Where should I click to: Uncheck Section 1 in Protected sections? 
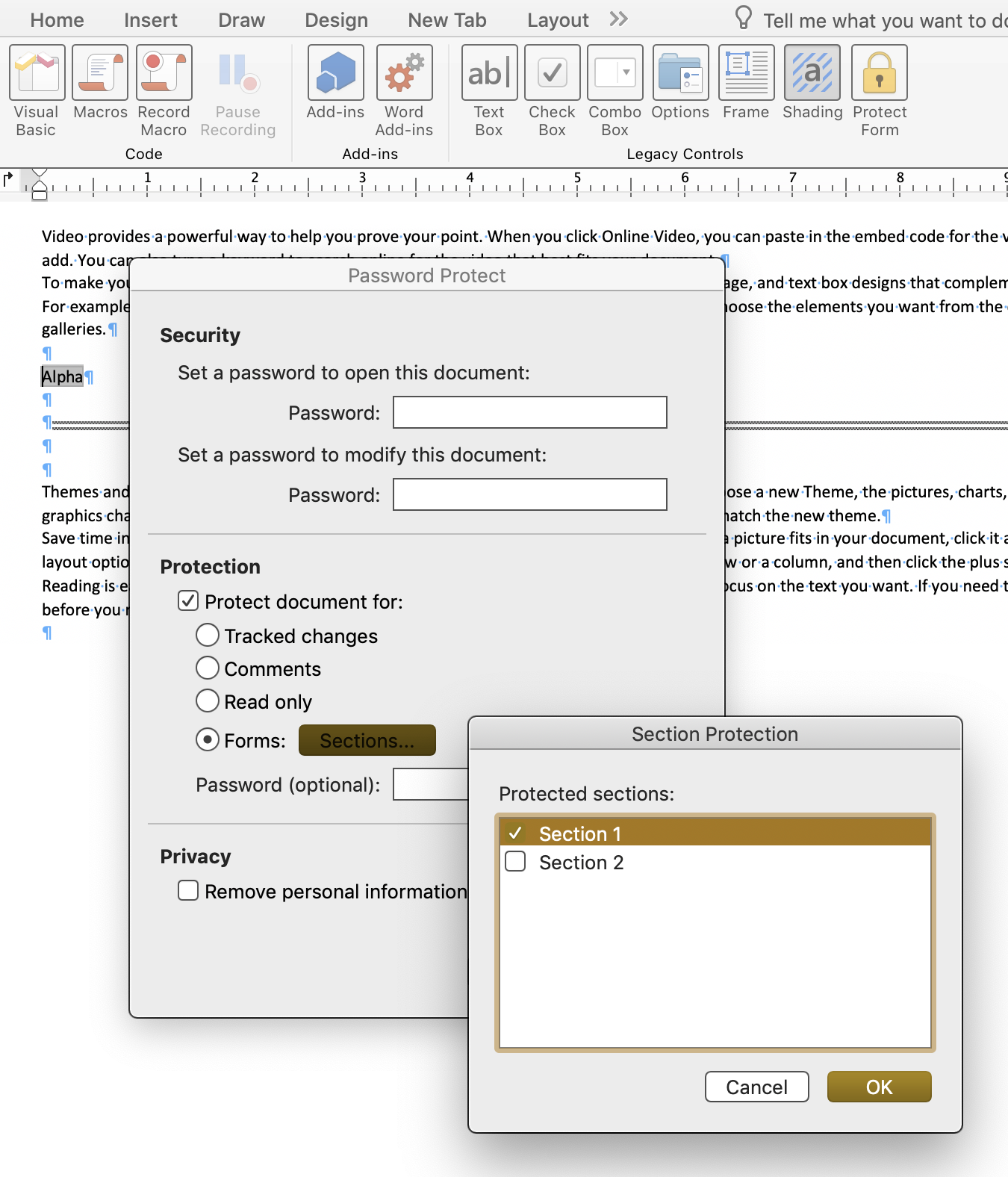515,833
